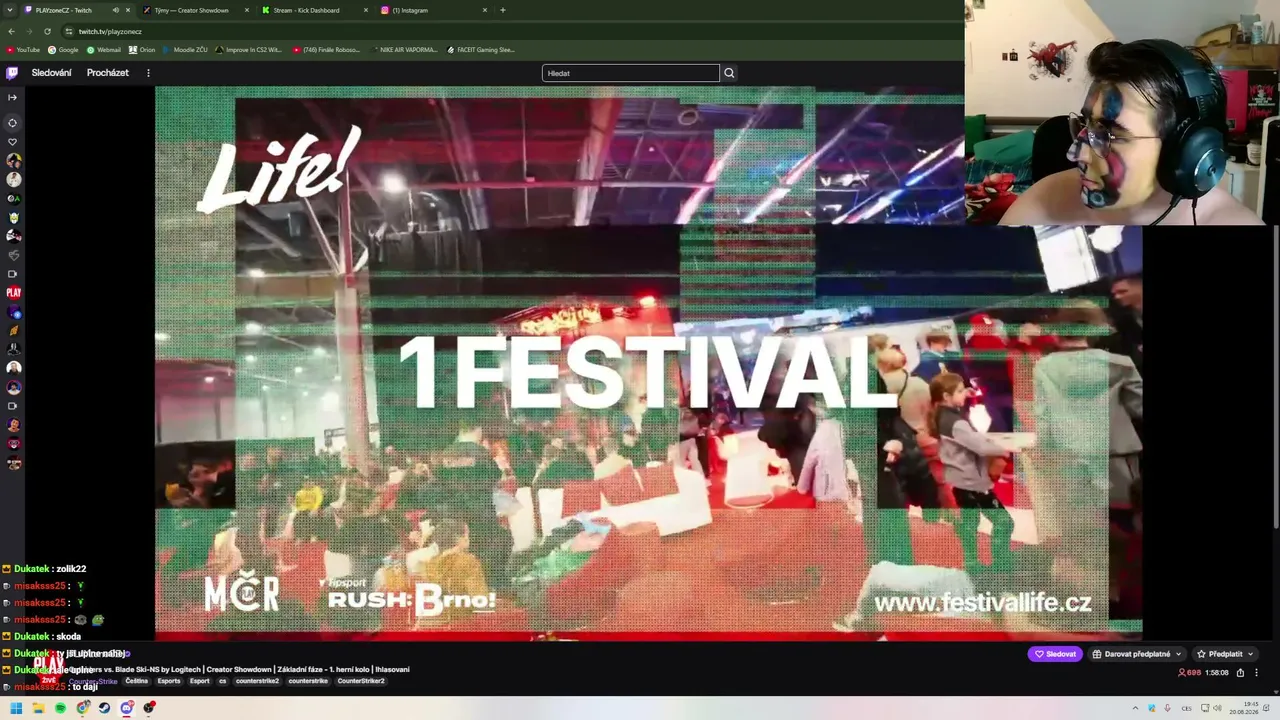Go back with the browser back arrow
1280x720 pixels.
(11, 31)
